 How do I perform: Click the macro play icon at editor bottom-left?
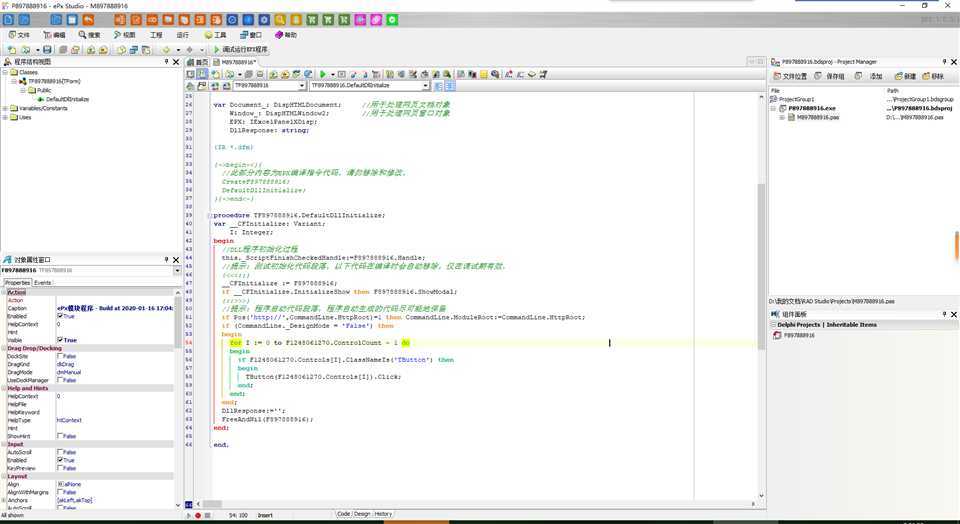(x=189, y=515)
